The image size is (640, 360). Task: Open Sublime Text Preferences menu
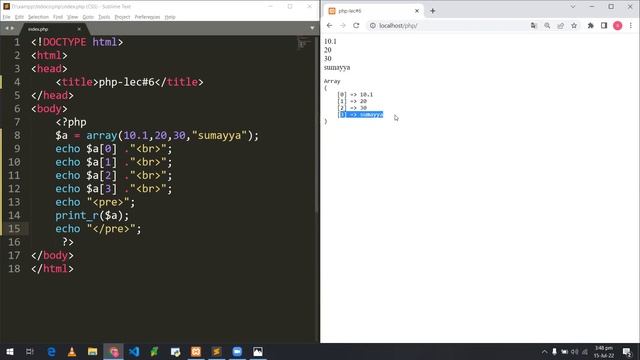[147, 17]
